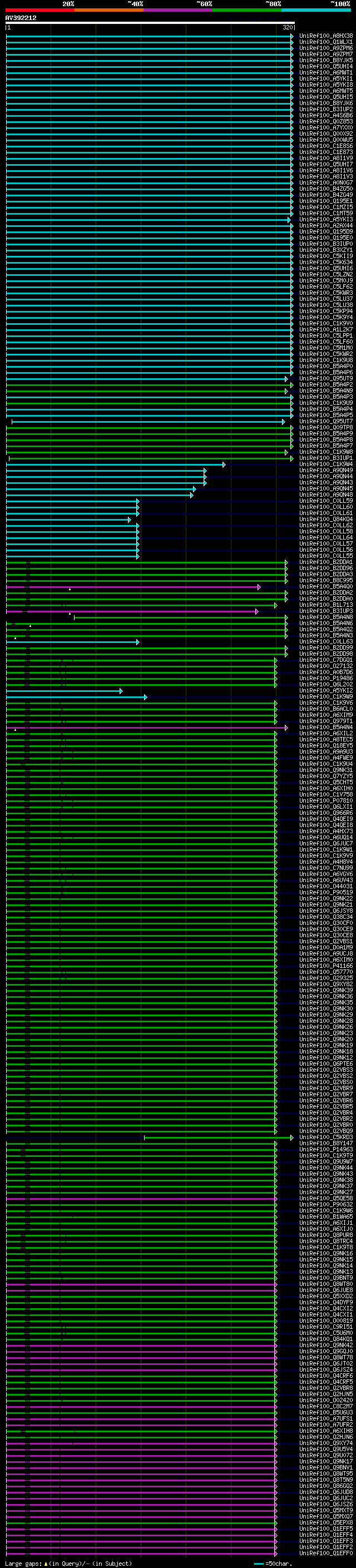
Task: Click the UniRef100_C5KII9 label
Action: point(325,256)
